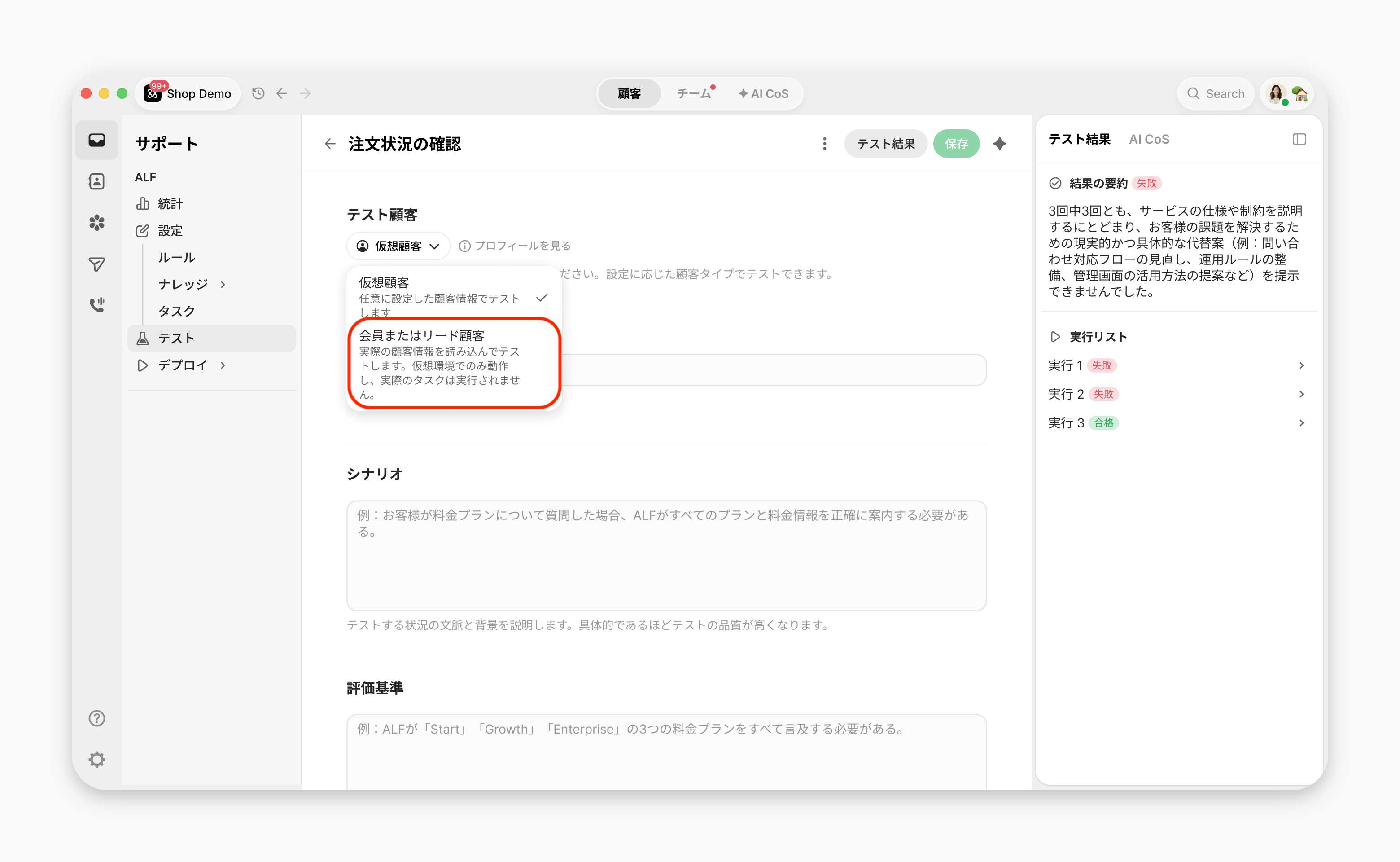Click the 実行リスト heading
The image size is (1400, 862).
point(1098,337)
